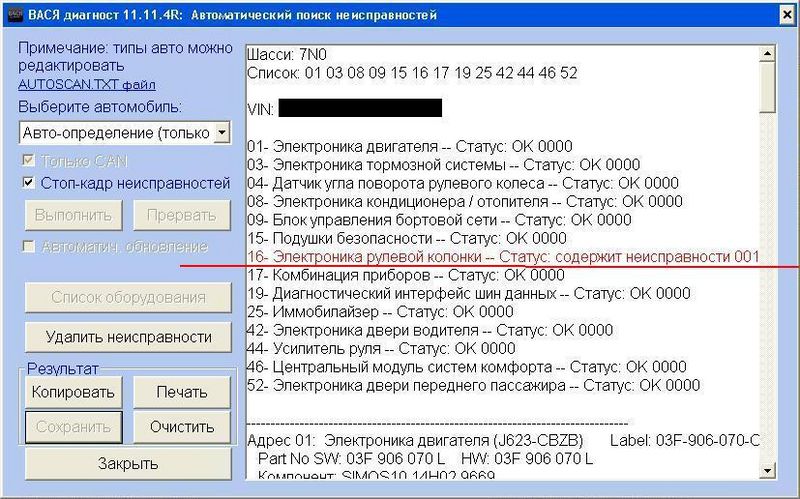Viewport: 800px width, 499px height.
Task: Click 'Адрес 01: Электроника двигателя (J623-CBZB)' line
Action: pos(415,440)
